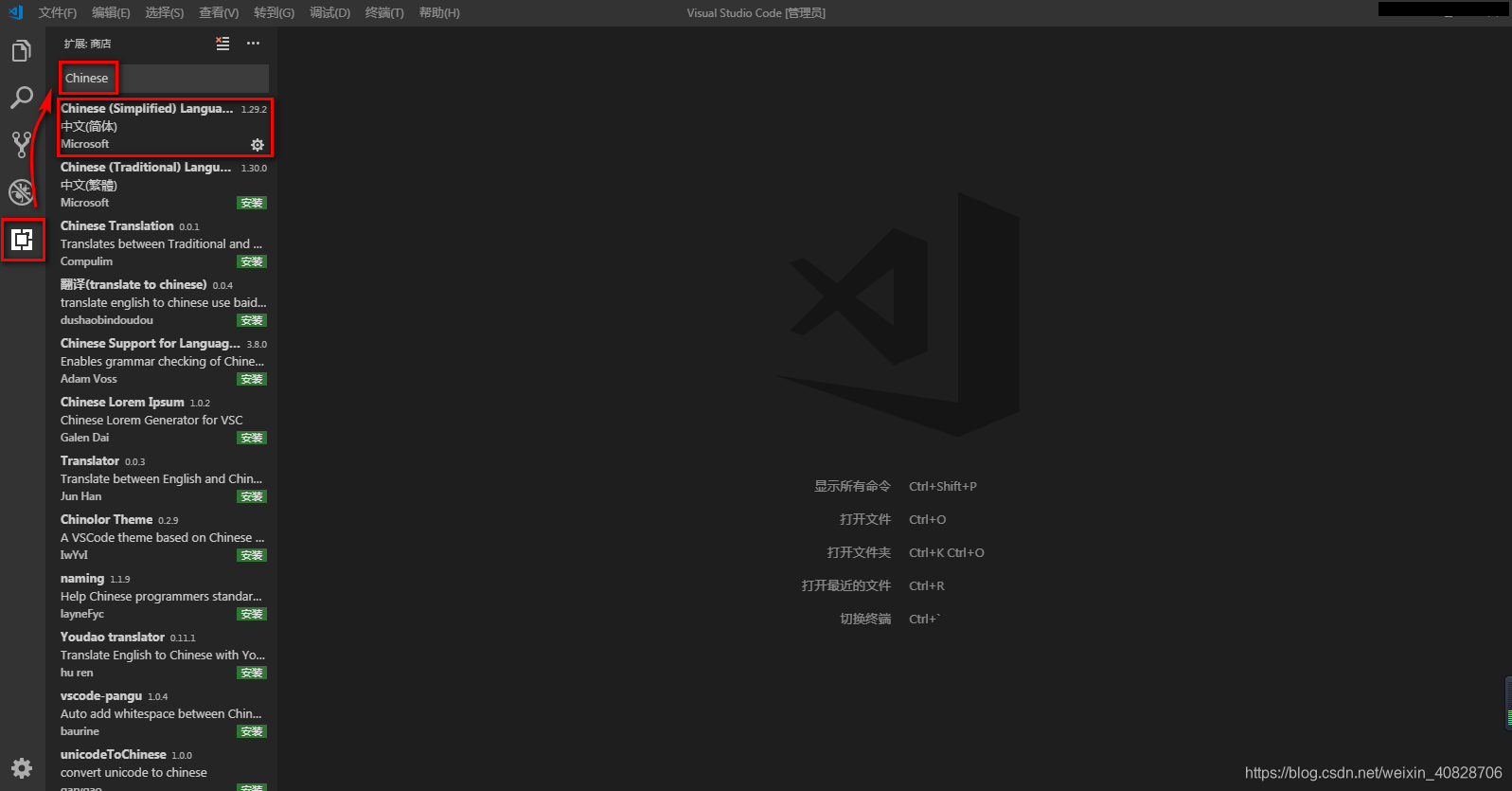This screenshot has height=791, width=1512.
Task: Open the 帮助(H) menu
Action: pyautogui.click(x=439, y=12)
